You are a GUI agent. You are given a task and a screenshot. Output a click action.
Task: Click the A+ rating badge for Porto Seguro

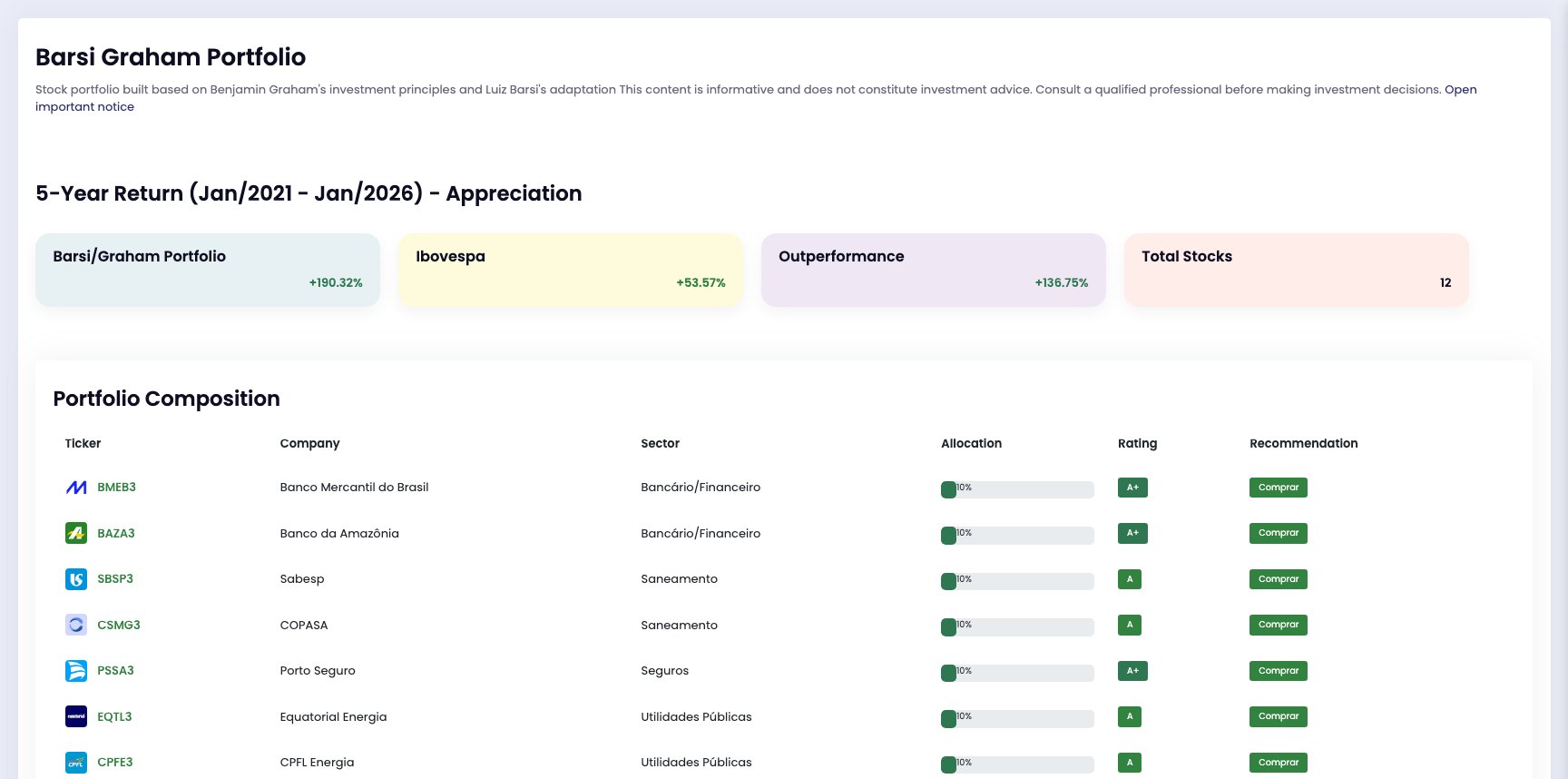pos(1132,671)
